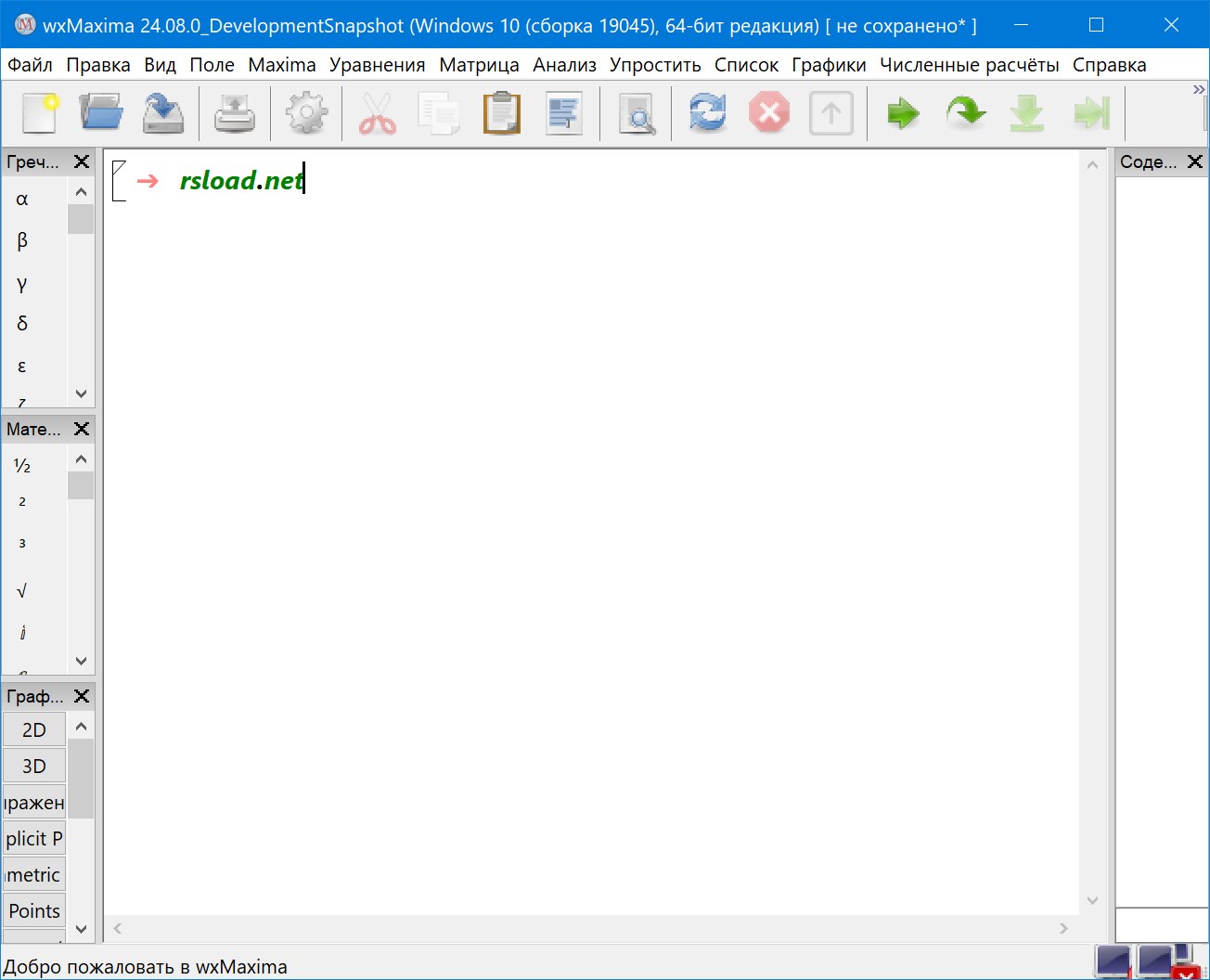Open the Справка menu
Viewport: 1210px width, 980px height.
click(1109, 65)
